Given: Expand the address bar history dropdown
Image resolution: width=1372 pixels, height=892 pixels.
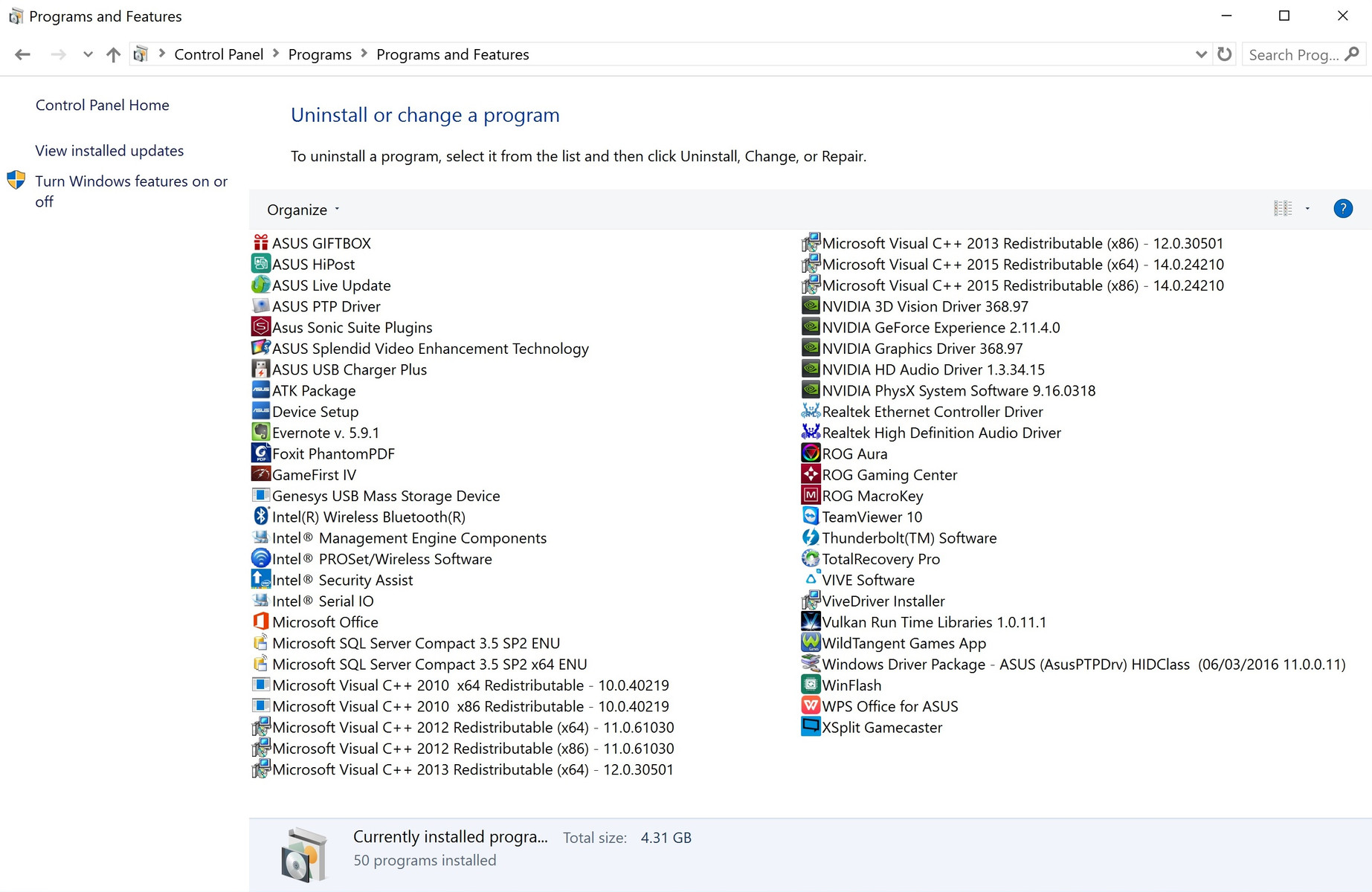Looking at the screenshot, I should click(x=1200, y=54).
